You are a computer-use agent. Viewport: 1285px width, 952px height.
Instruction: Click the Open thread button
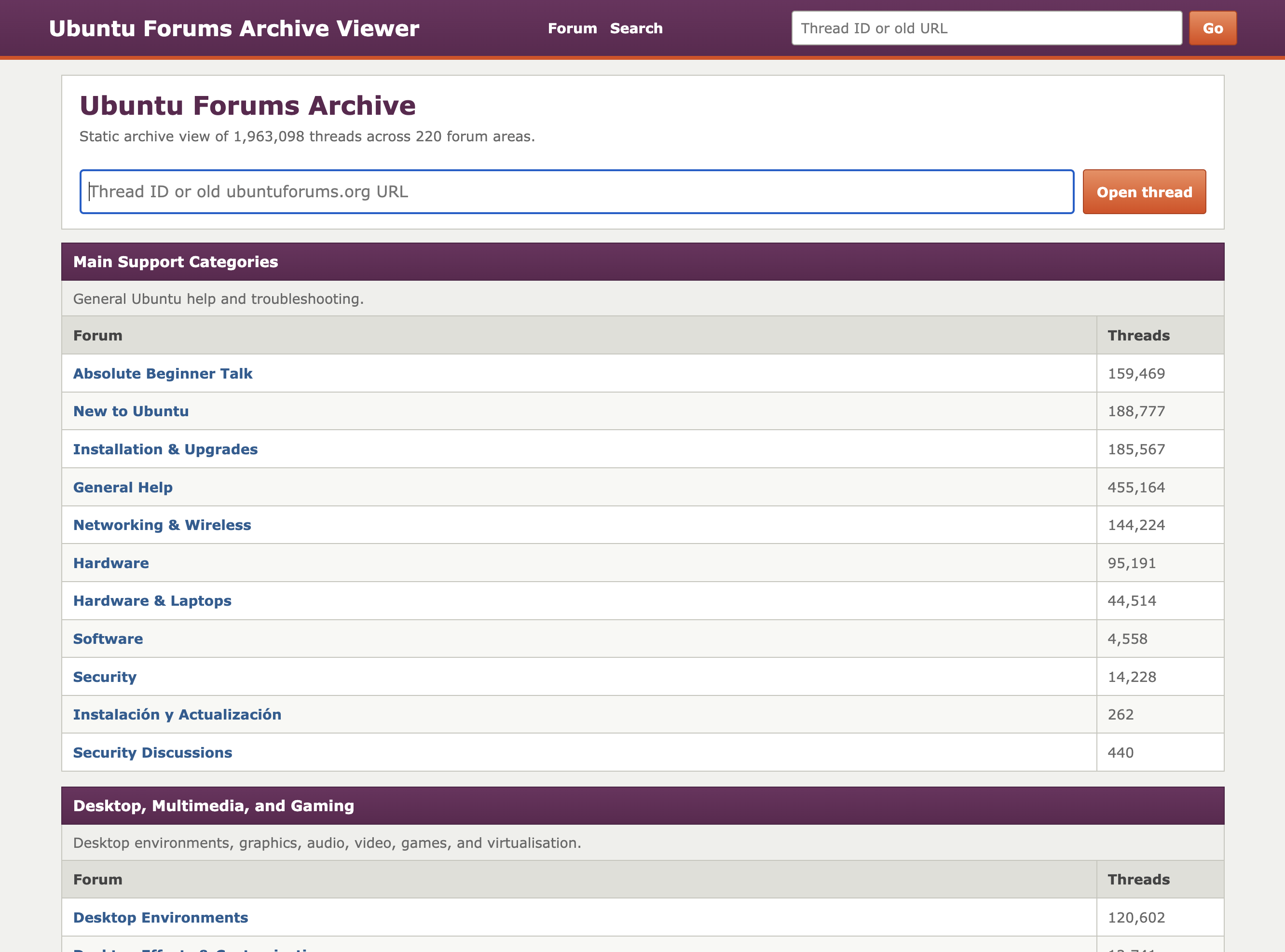1145,192
